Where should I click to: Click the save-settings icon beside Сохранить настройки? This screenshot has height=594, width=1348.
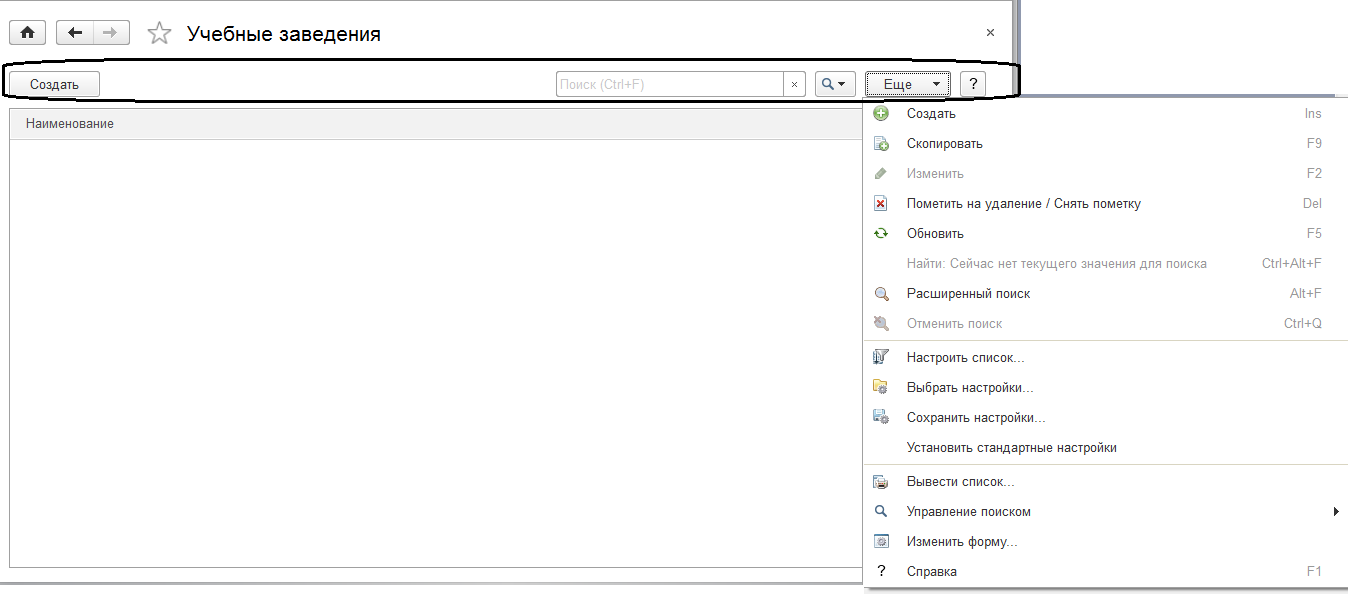point(881,418)
